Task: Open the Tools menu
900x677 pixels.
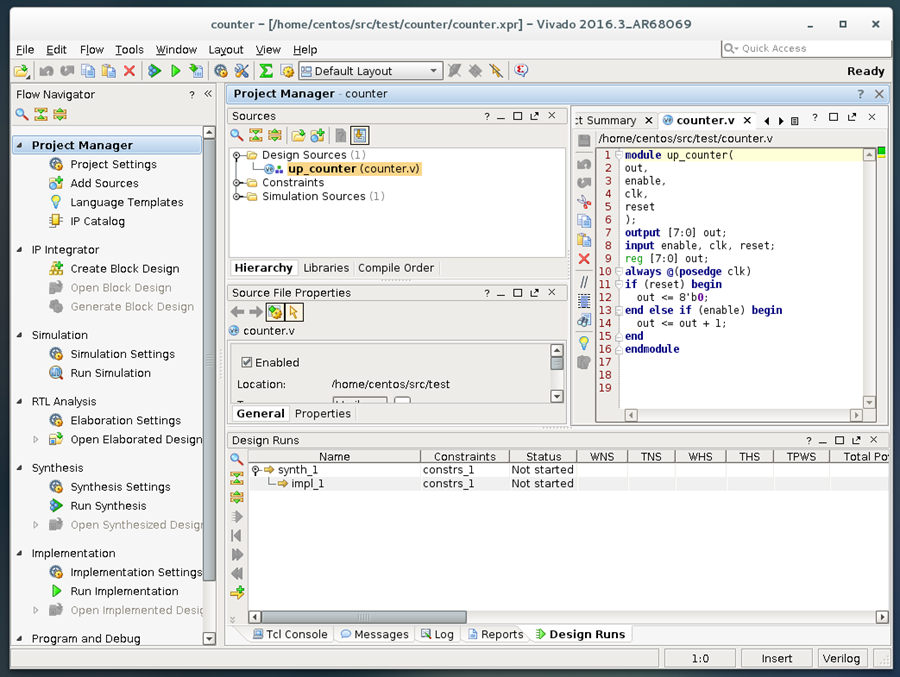Action: pyautogui.click(x=129, y=49)
